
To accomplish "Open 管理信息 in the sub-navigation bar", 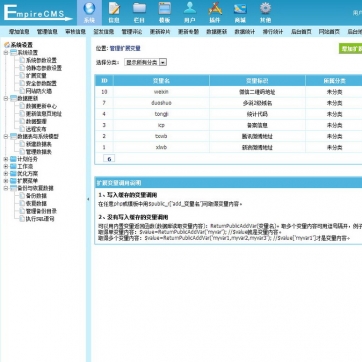I will coord(47,32).
